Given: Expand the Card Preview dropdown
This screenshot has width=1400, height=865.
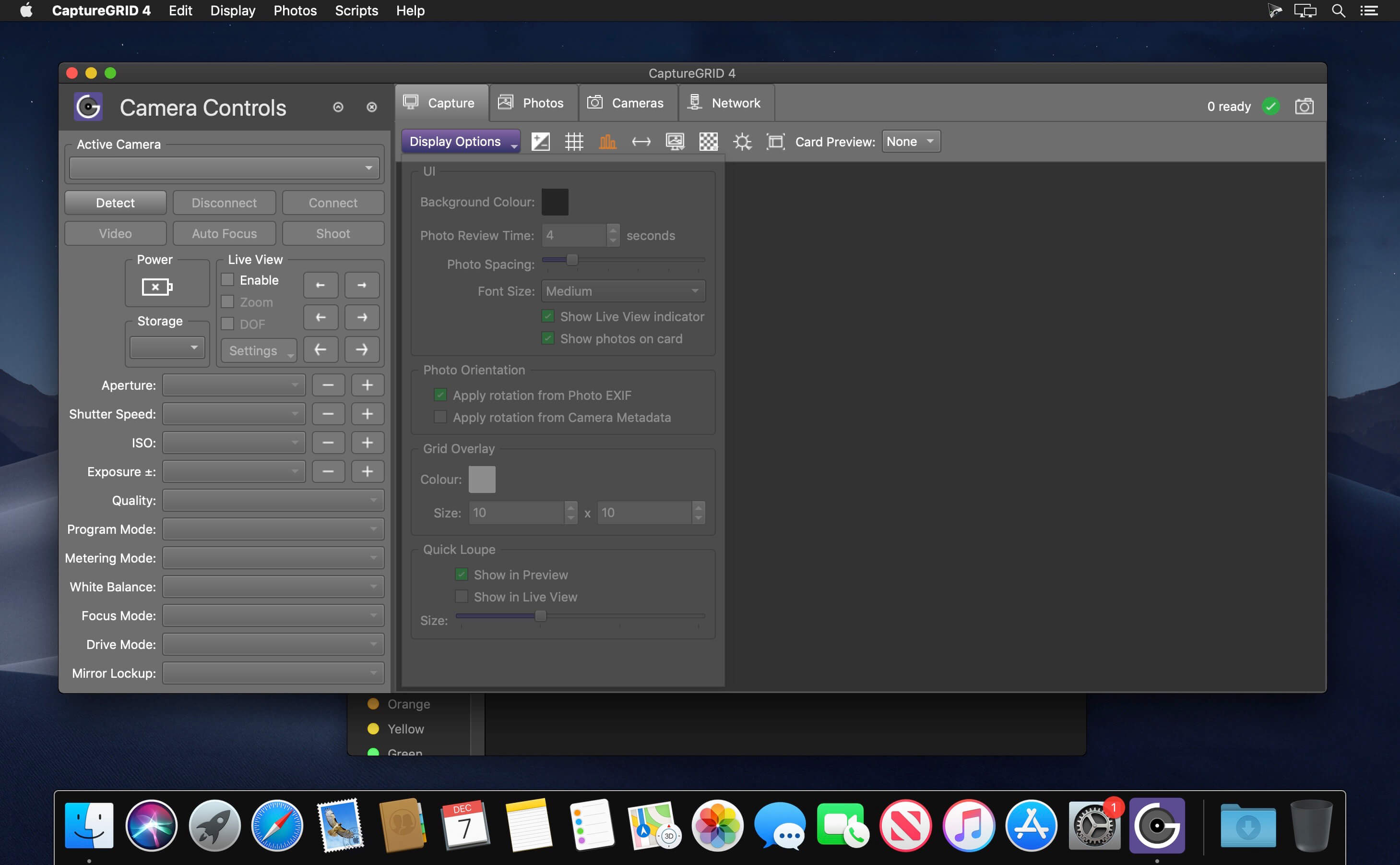Looking at the screenshot, I should pos(909,141).
